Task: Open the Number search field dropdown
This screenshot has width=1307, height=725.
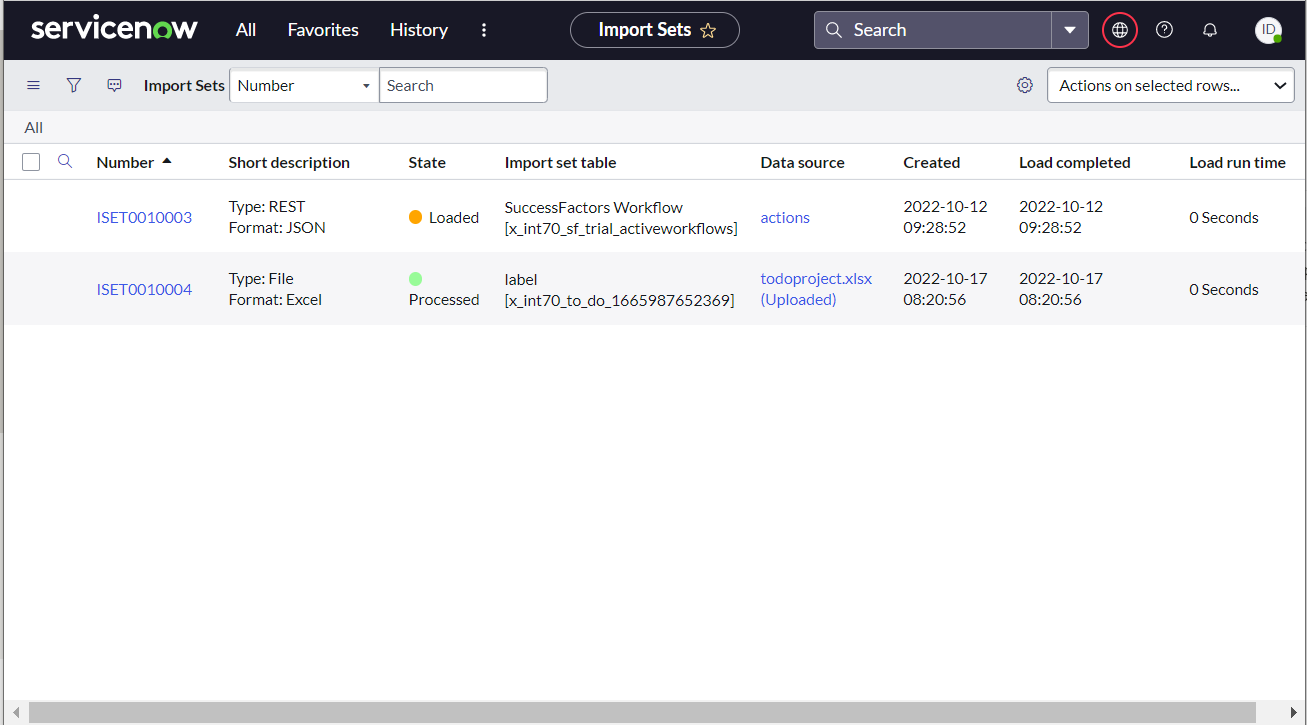Action: pos(364,85)
